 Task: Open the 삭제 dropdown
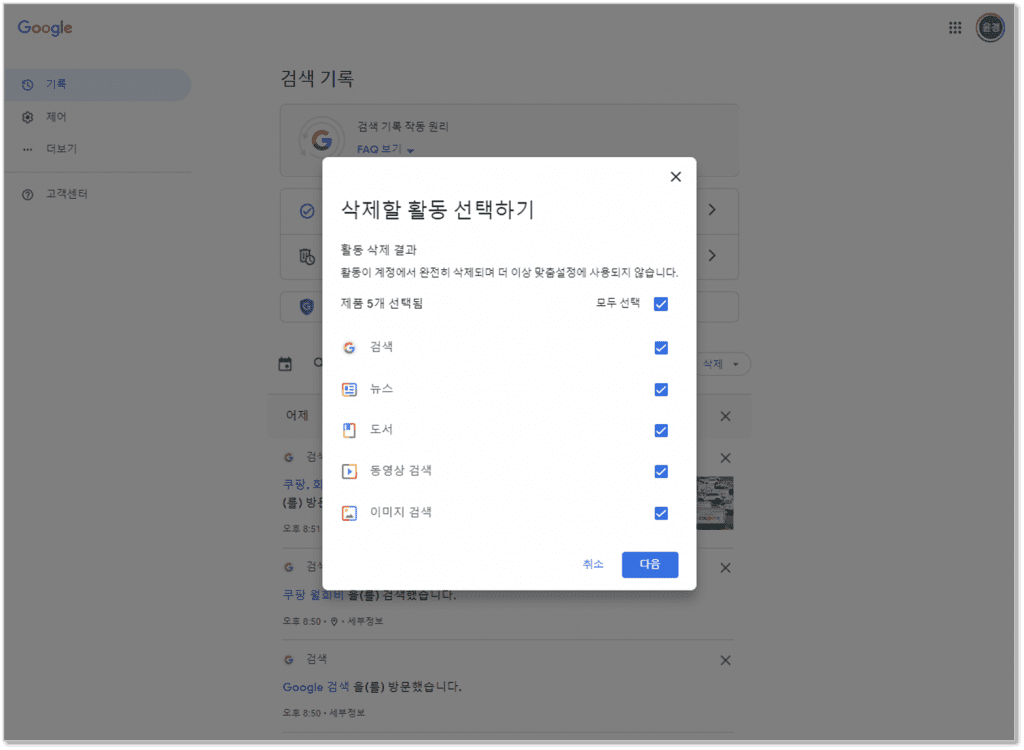point(722,364)
